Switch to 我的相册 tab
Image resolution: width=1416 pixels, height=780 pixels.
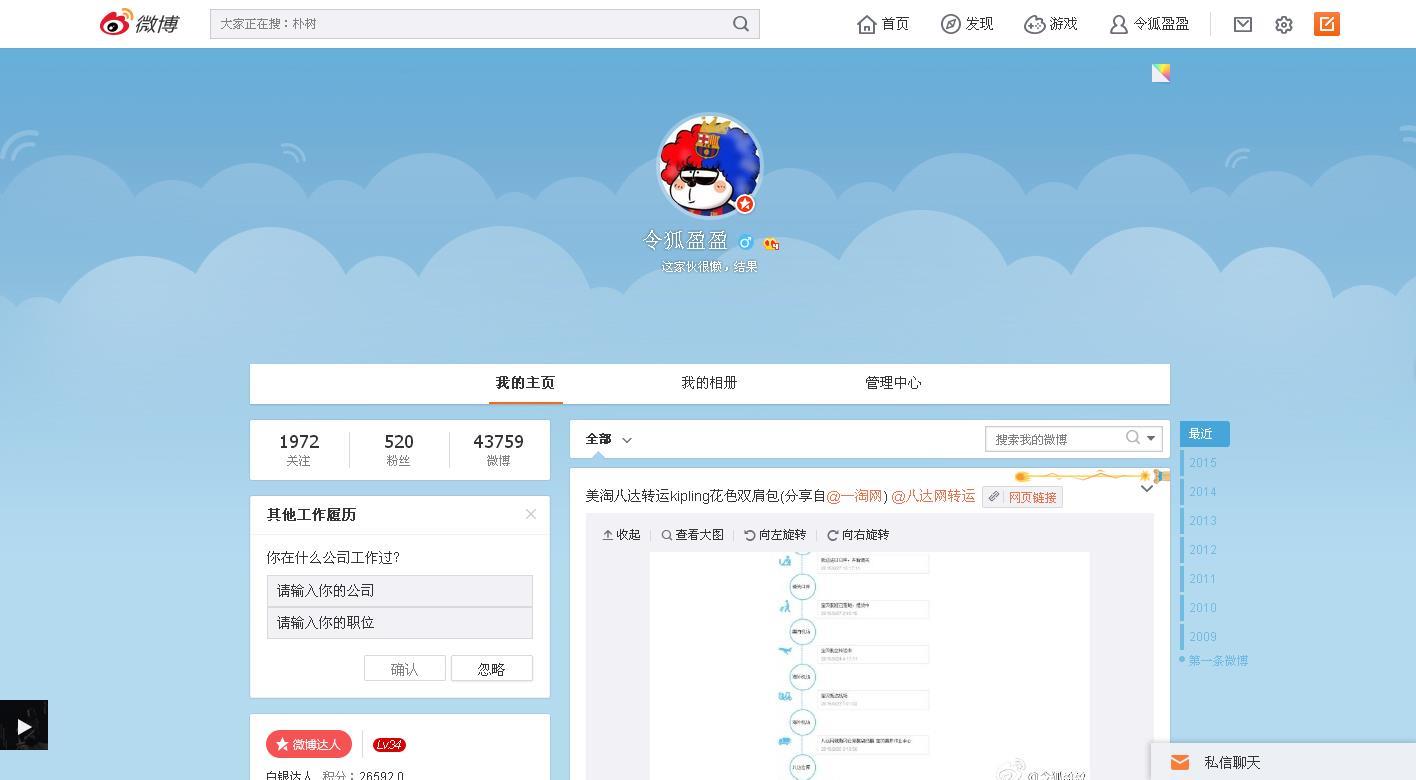(x=709, y=383)
